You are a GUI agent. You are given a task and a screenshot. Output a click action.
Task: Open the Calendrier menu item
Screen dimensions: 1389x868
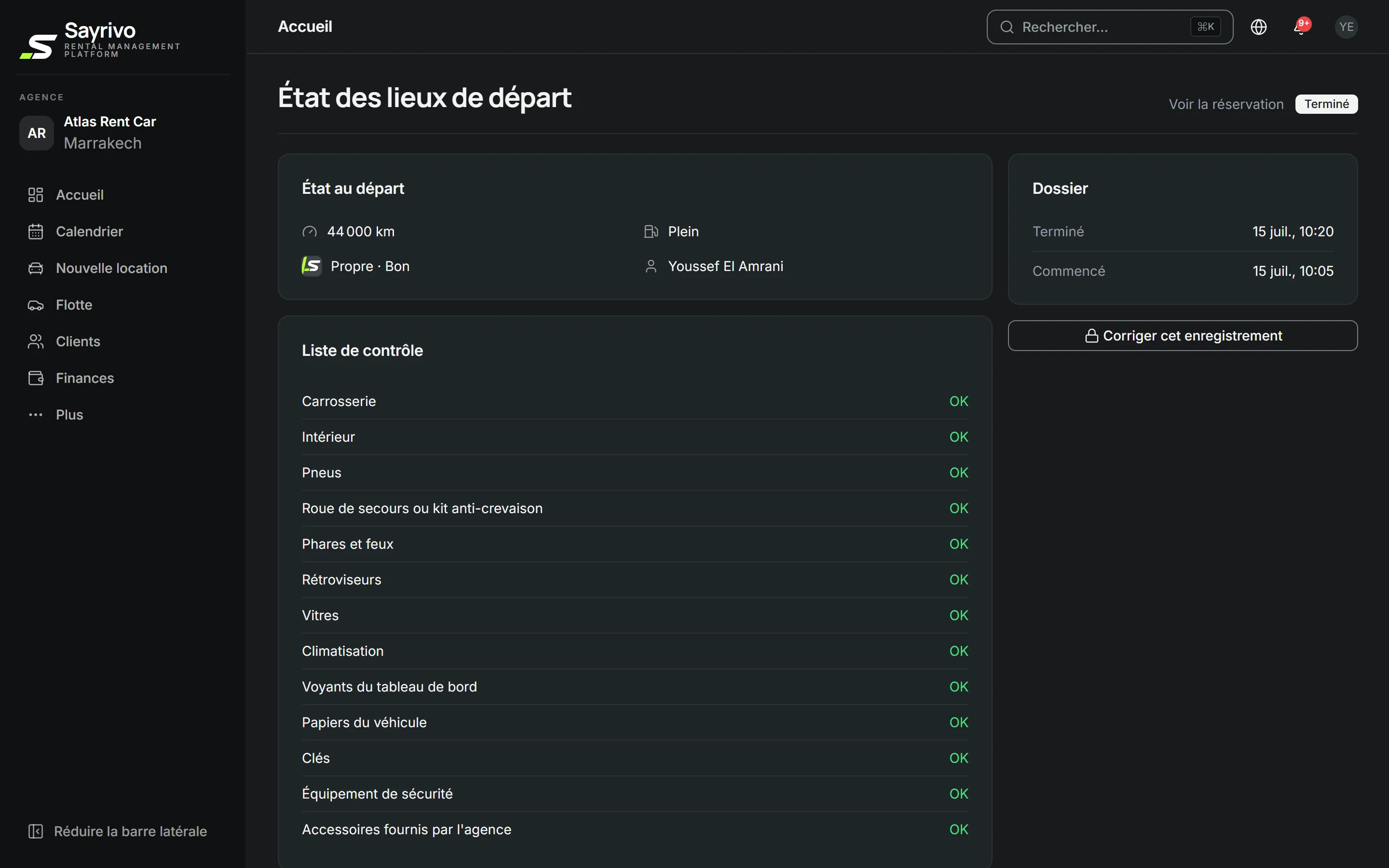click(123, 231)
